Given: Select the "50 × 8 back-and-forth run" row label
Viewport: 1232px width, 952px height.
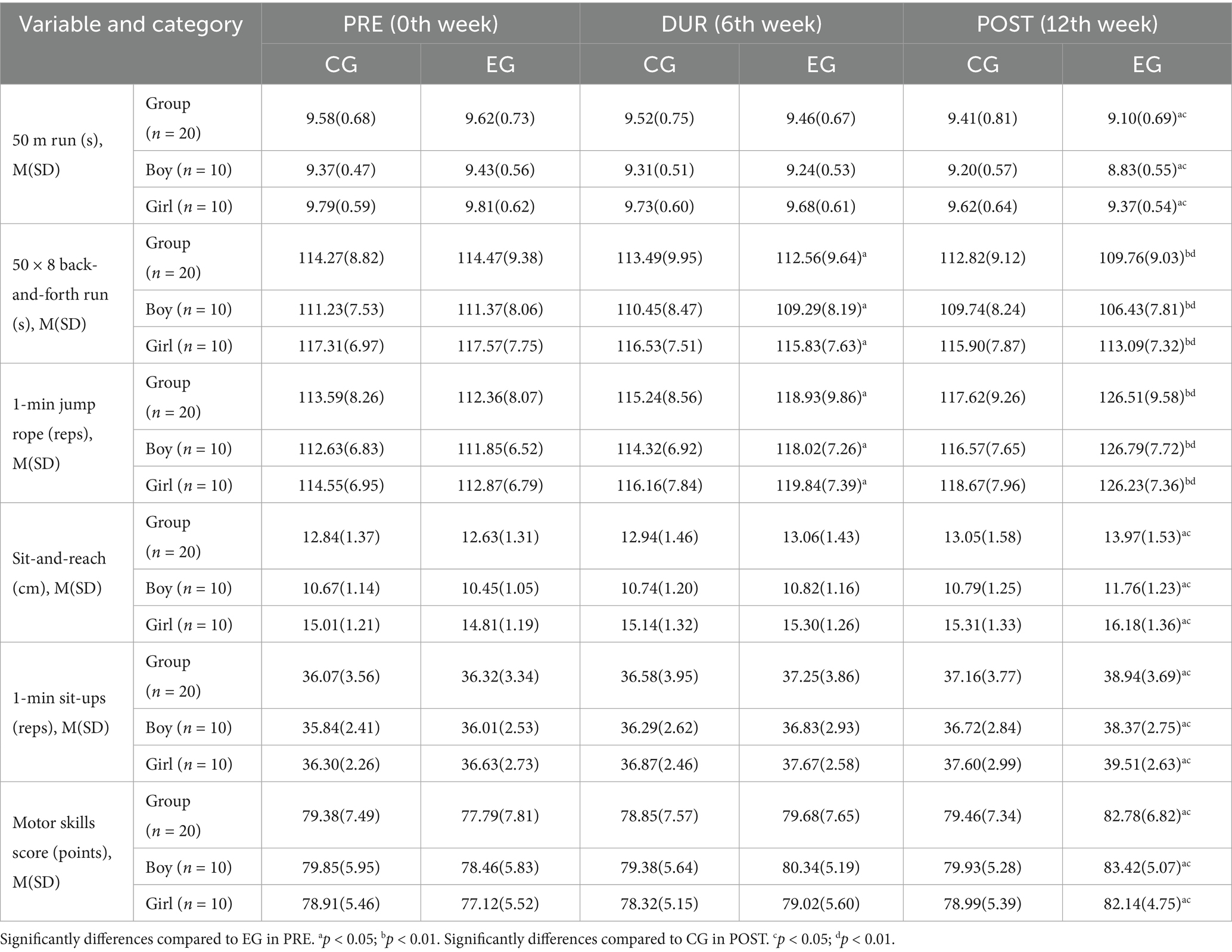Looking at the screenshot, I should click(x=60, y=294).
